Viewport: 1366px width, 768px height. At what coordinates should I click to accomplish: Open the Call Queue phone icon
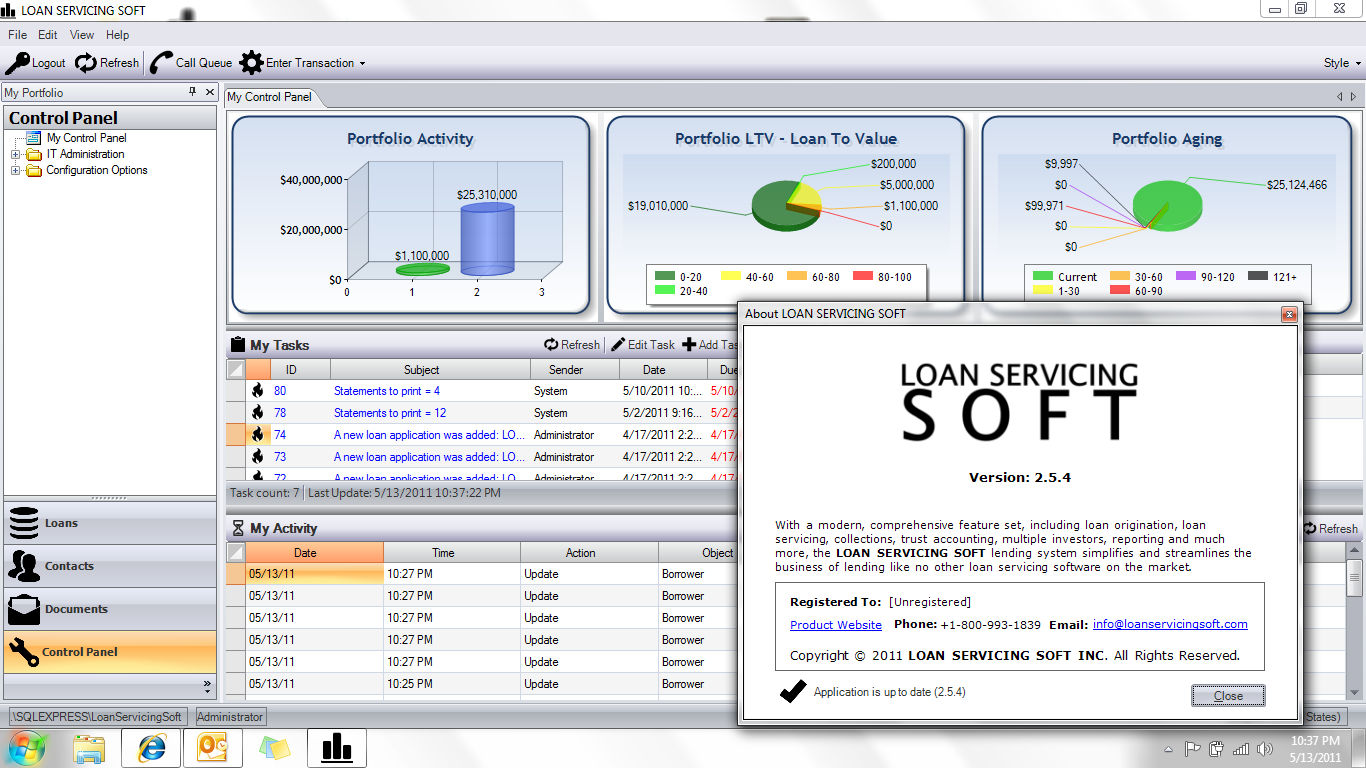pos(161,63)
